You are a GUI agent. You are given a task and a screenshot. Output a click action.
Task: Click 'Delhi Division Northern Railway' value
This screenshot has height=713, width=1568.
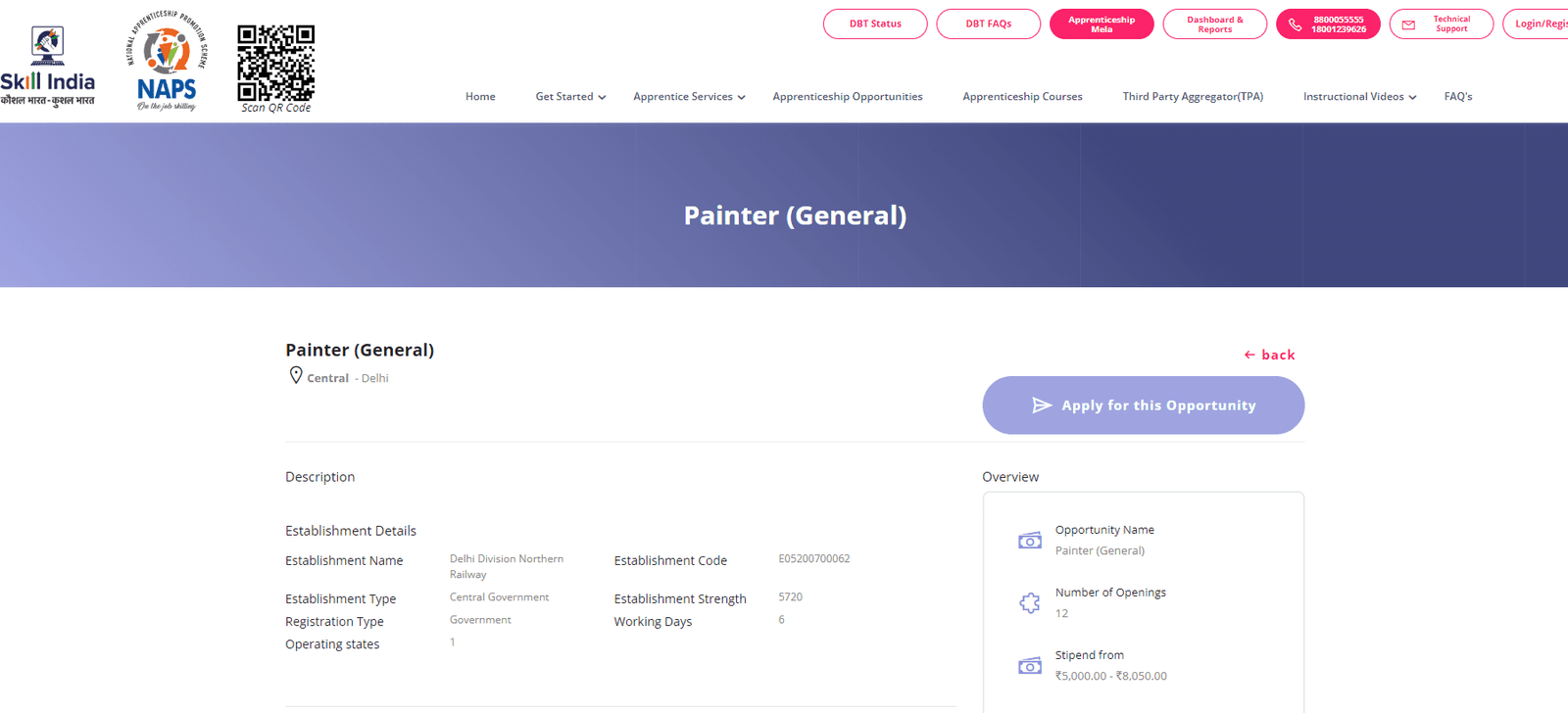[507, 567]
